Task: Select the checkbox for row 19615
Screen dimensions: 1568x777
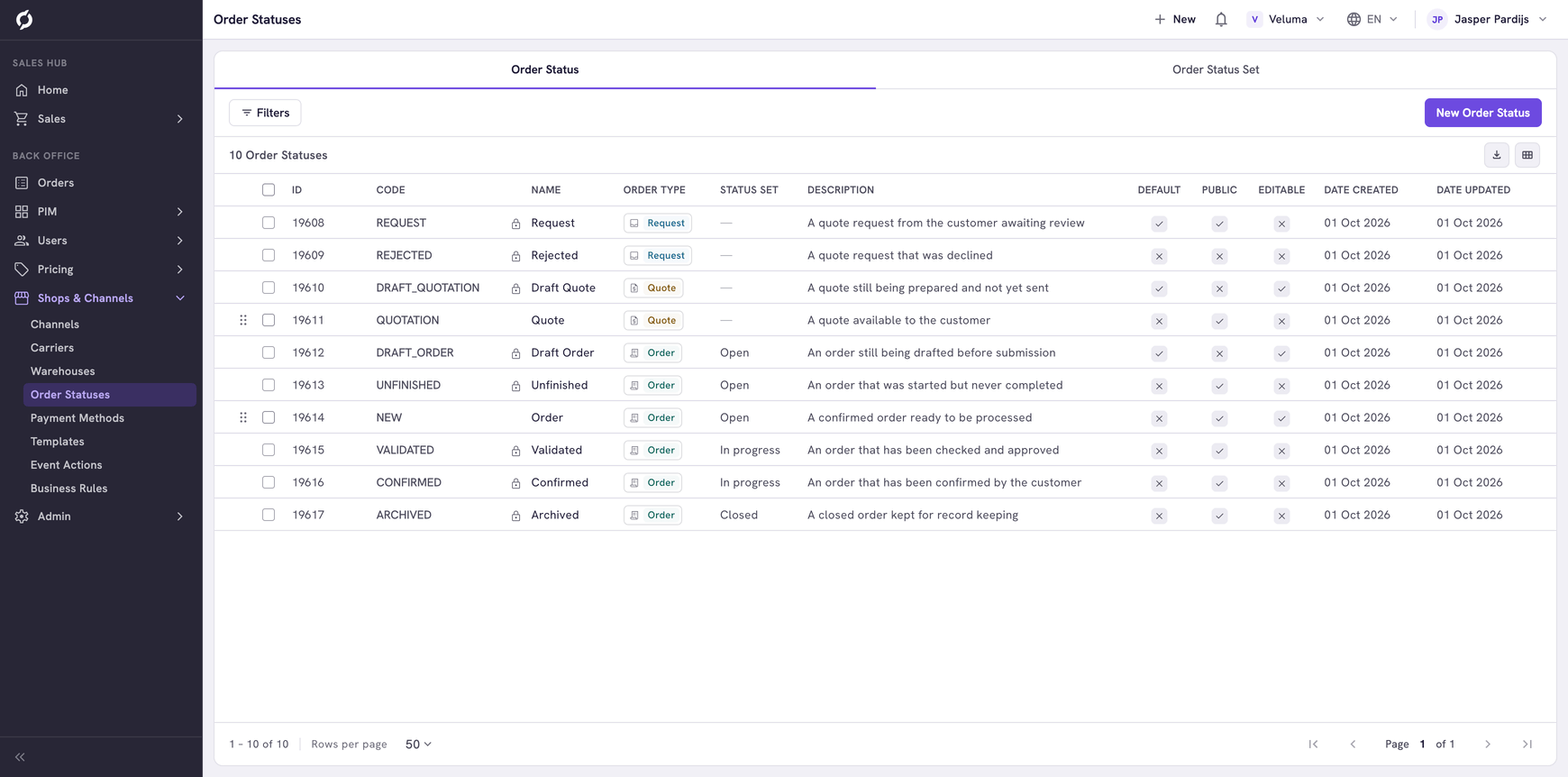Action: [x=269, y=450]
